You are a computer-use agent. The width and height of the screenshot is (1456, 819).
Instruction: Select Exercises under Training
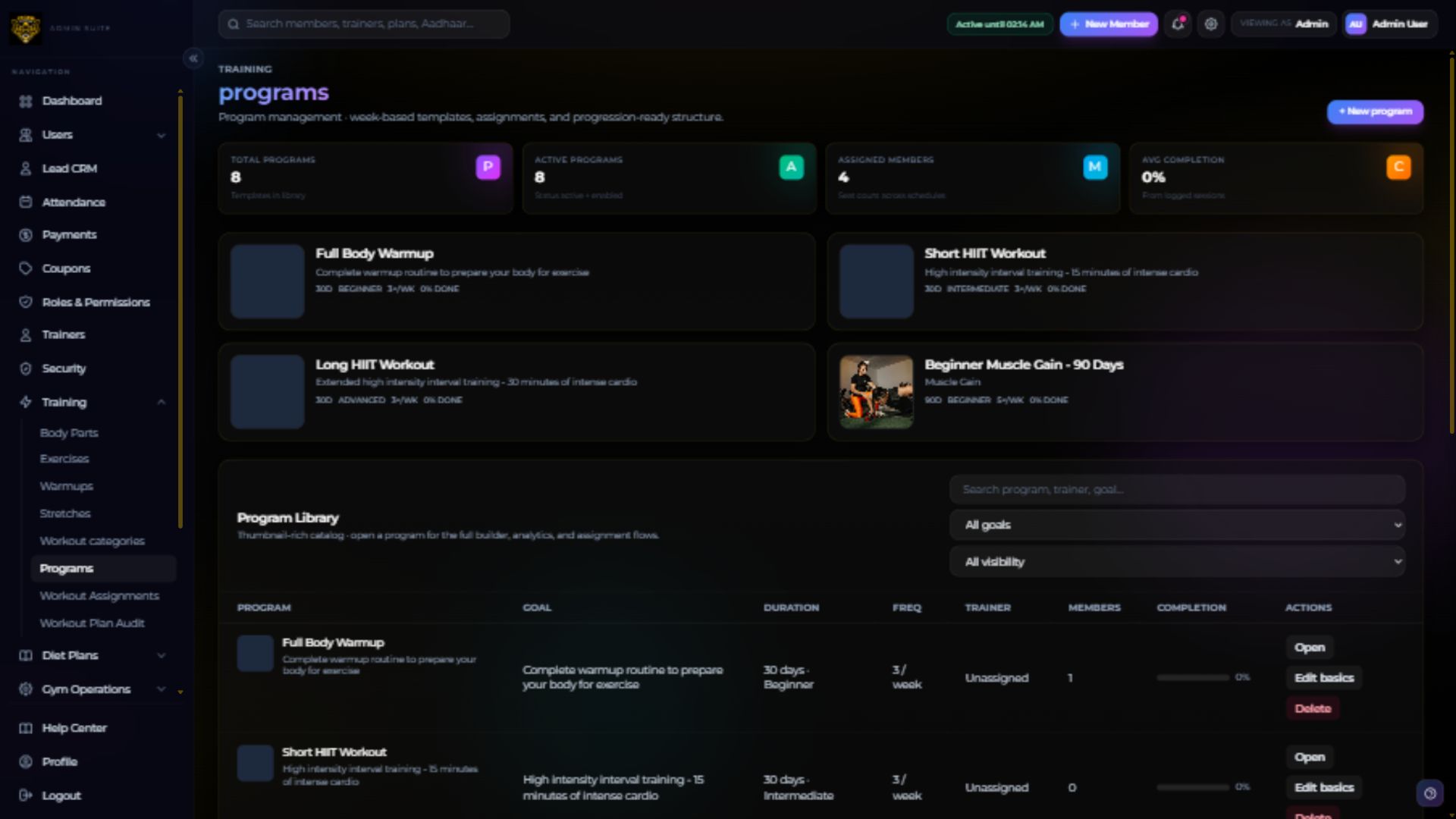tap(64, 459)
